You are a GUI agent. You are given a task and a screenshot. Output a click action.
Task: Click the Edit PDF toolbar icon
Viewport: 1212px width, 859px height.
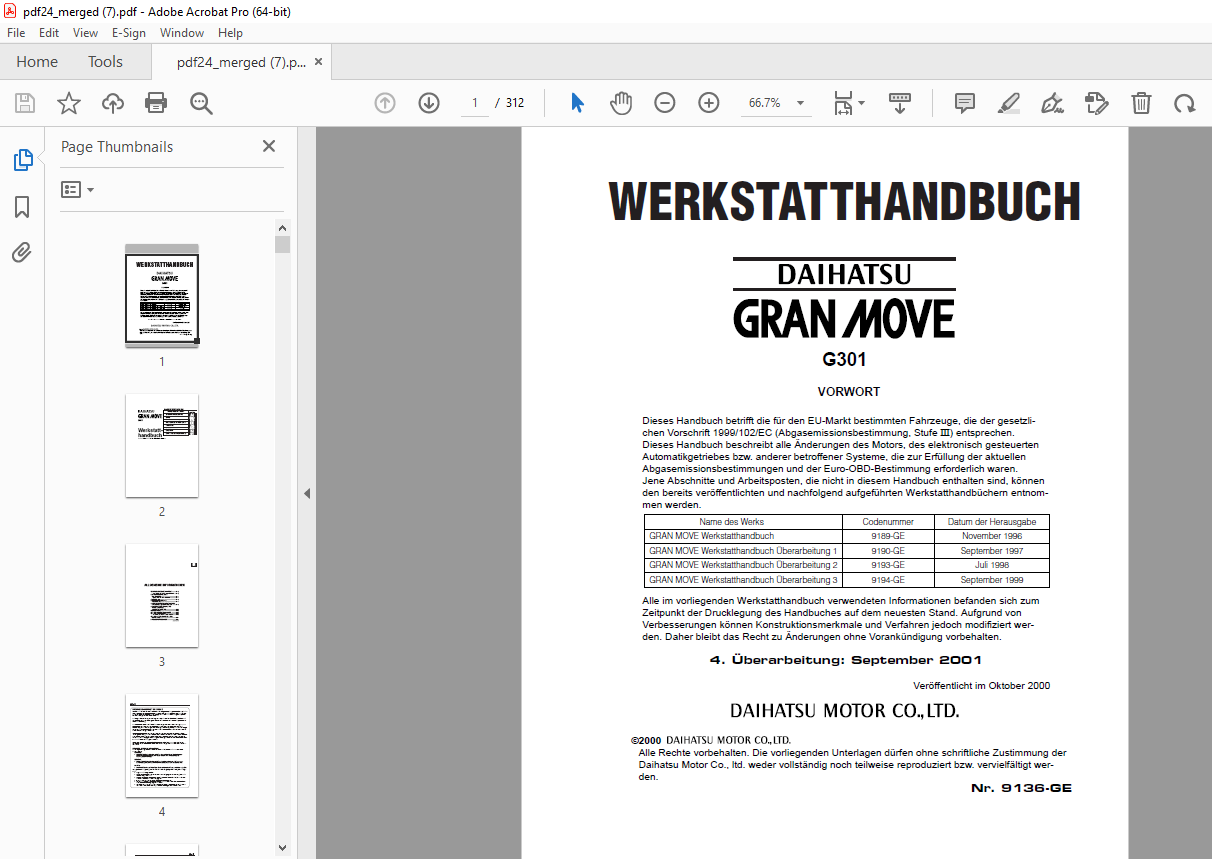tap(1097, 103)
